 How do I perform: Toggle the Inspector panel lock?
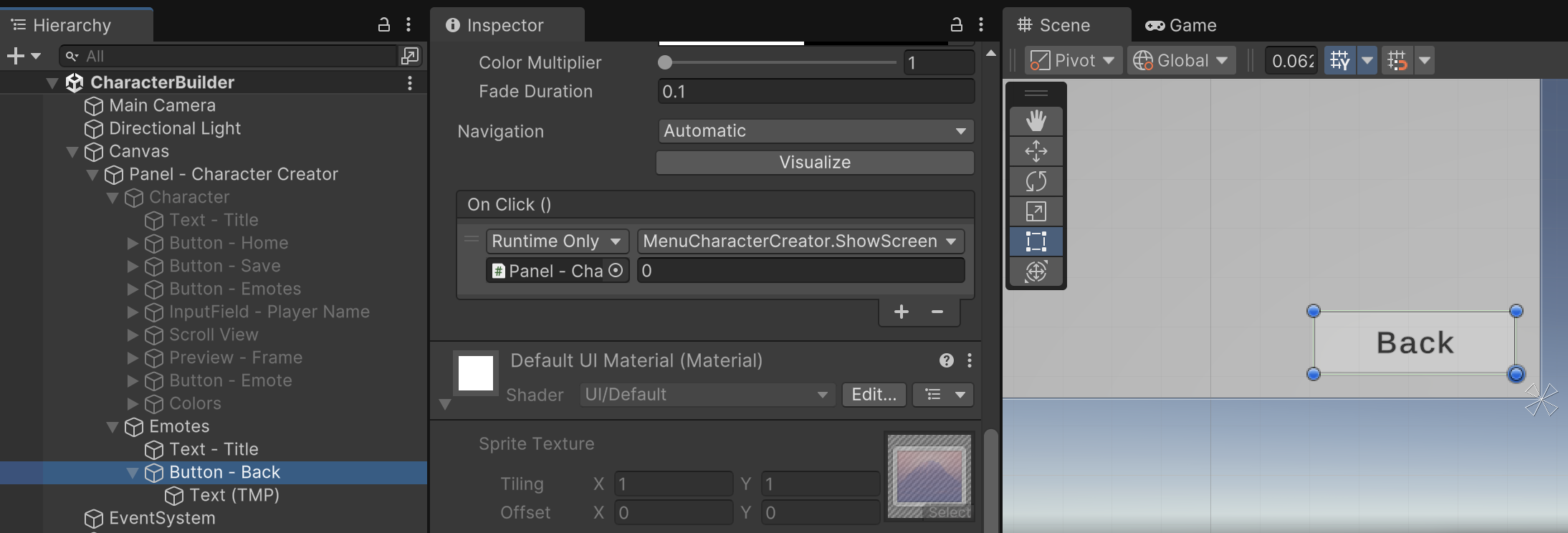pyautogui.click(x=956, y=25)
